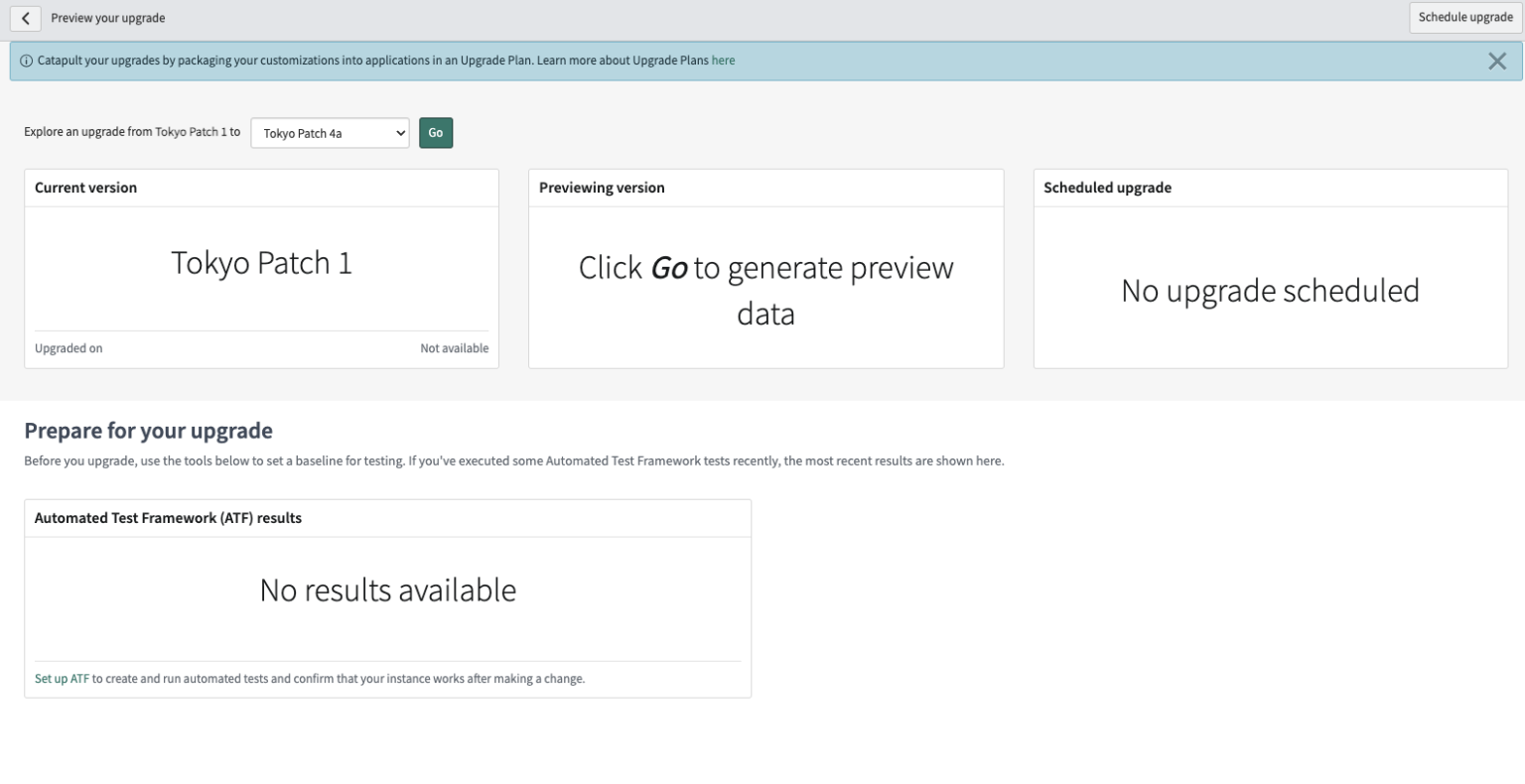Click the 'No results available' message

[387, 589]
